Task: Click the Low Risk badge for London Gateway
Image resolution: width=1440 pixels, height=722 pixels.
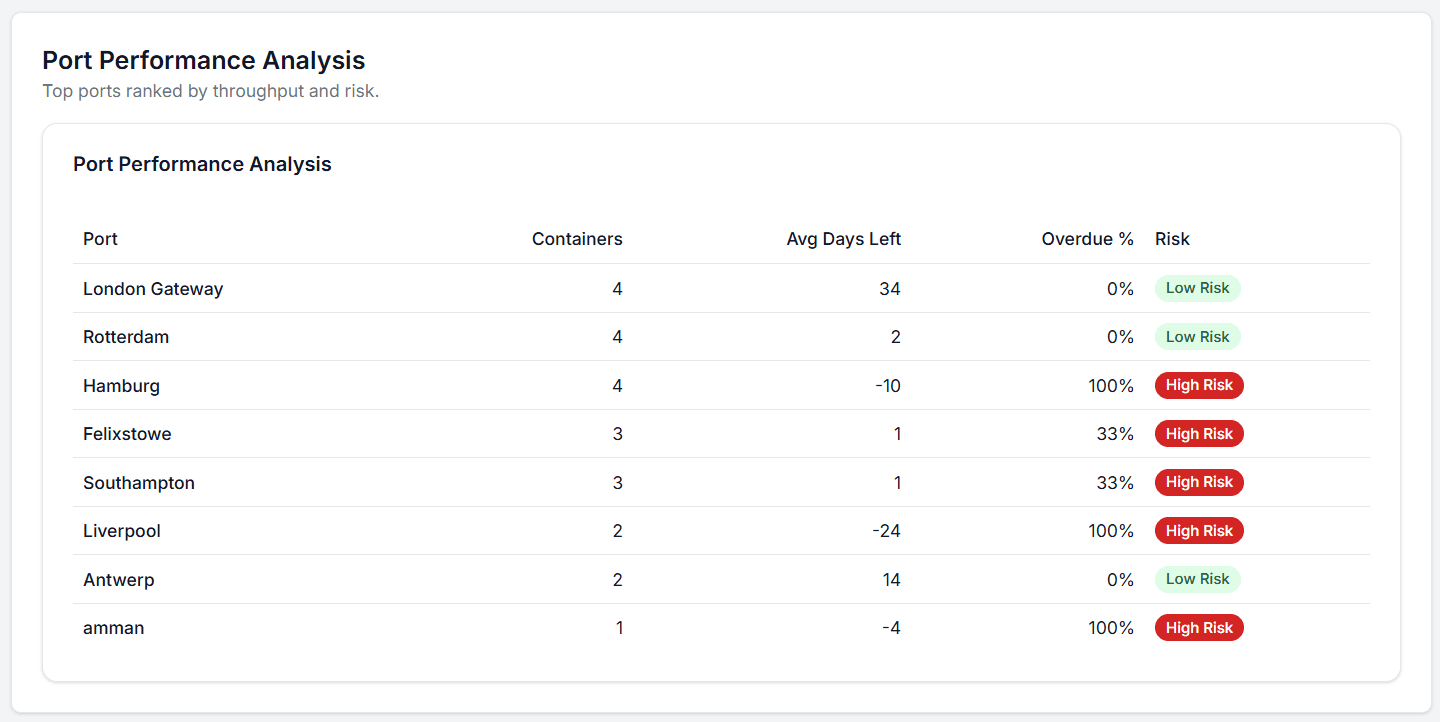Action: 1198,288
